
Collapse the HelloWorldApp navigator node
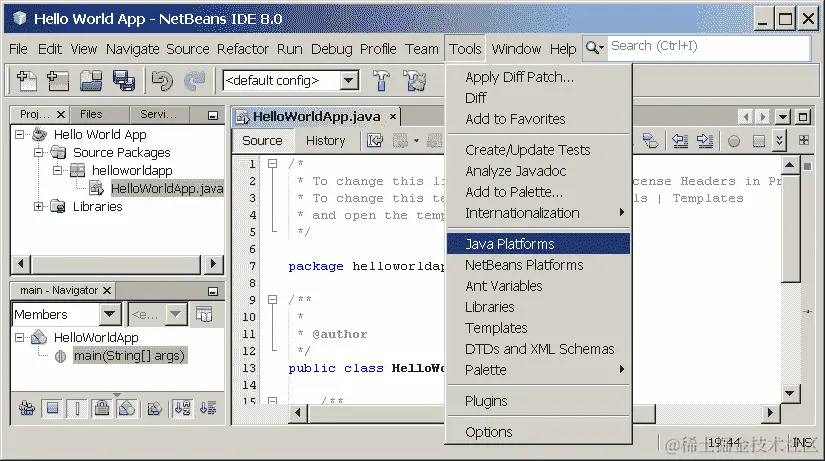click(x=19, y=337)
